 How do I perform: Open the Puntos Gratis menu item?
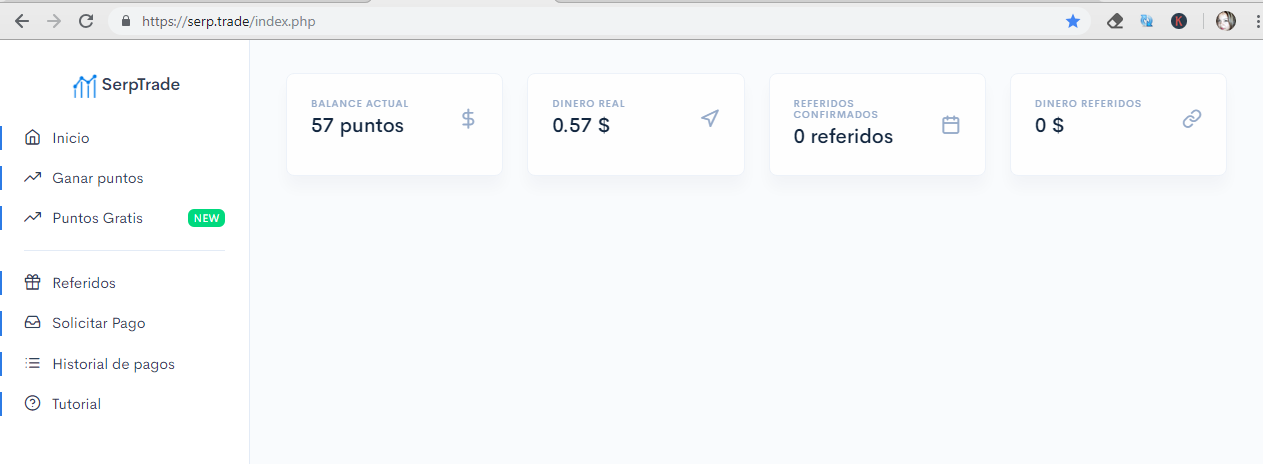click(98, 218)
